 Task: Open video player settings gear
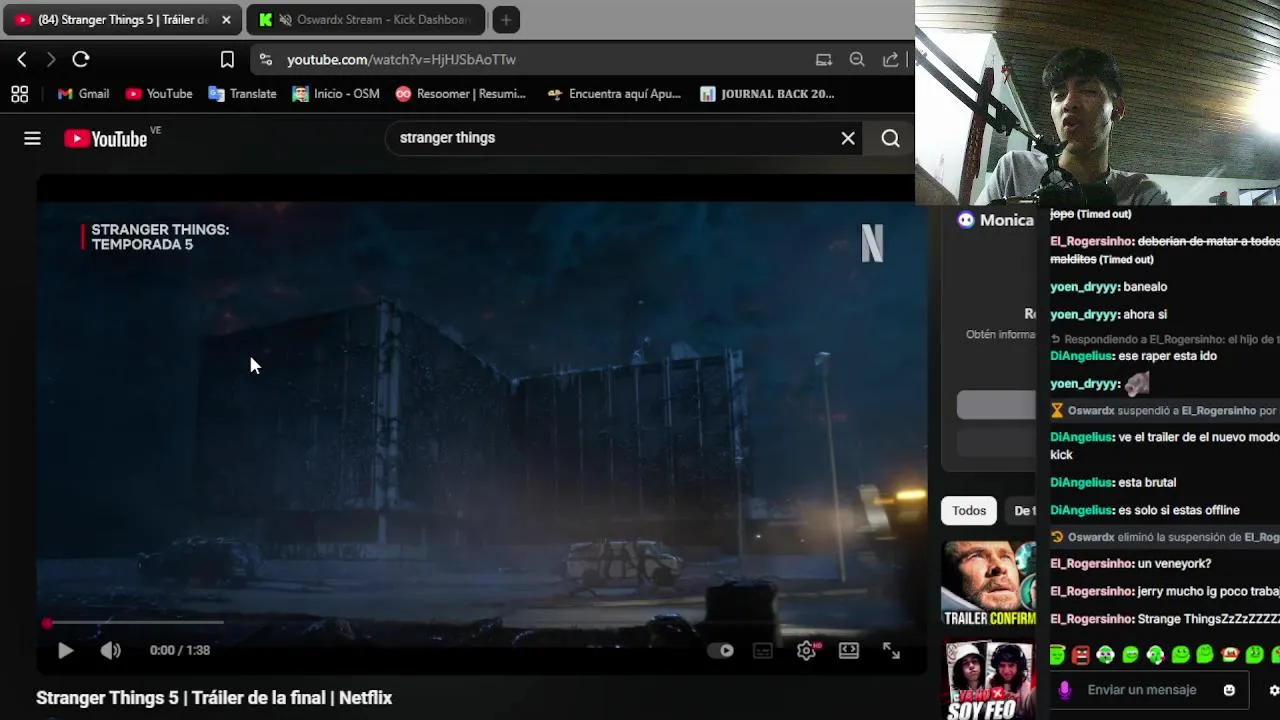click(807, 651)
